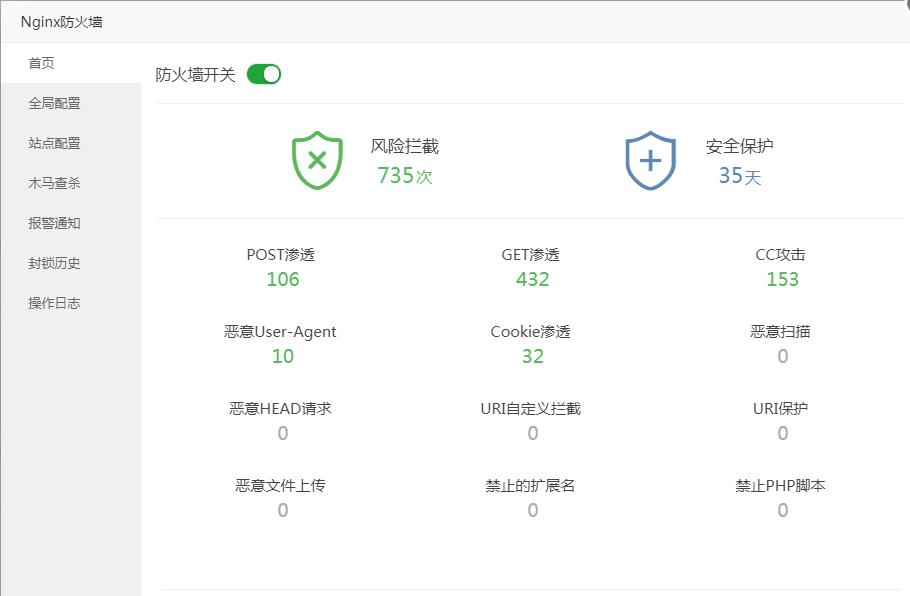Click the 风险拦截 total 735次

click(x=405, y=175)
